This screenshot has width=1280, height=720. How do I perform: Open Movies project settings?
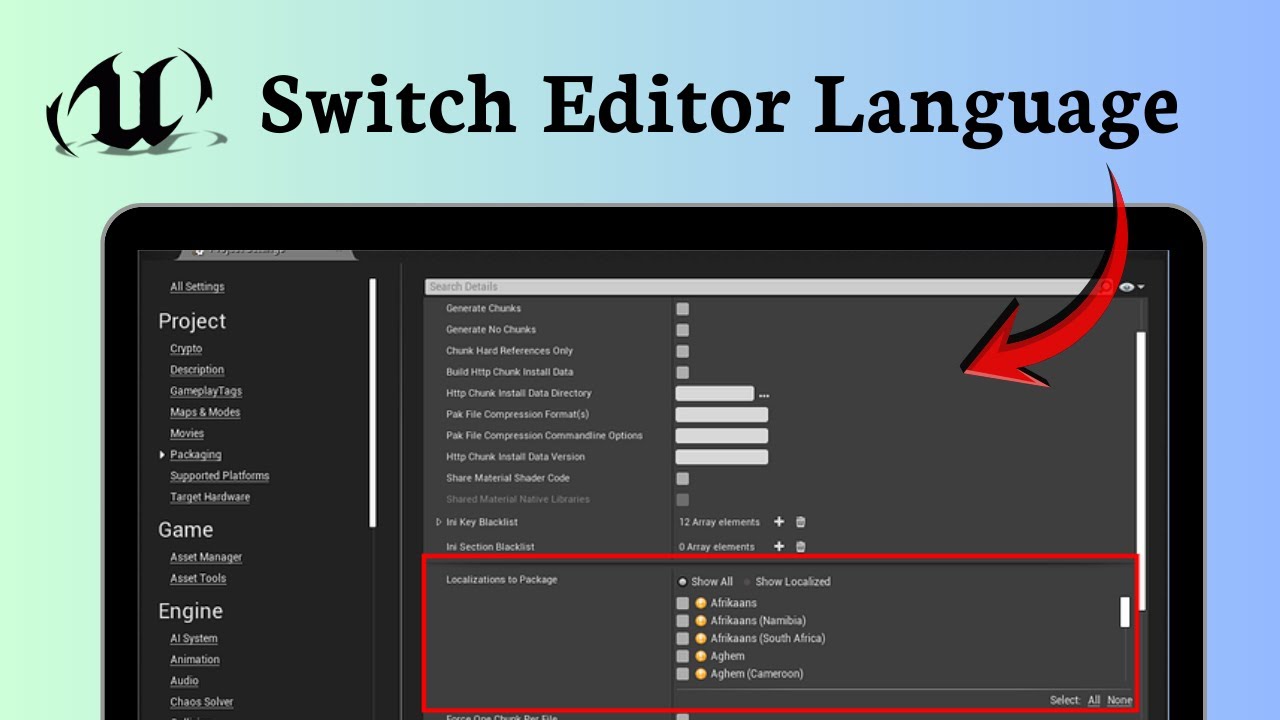tap(187, 433)
